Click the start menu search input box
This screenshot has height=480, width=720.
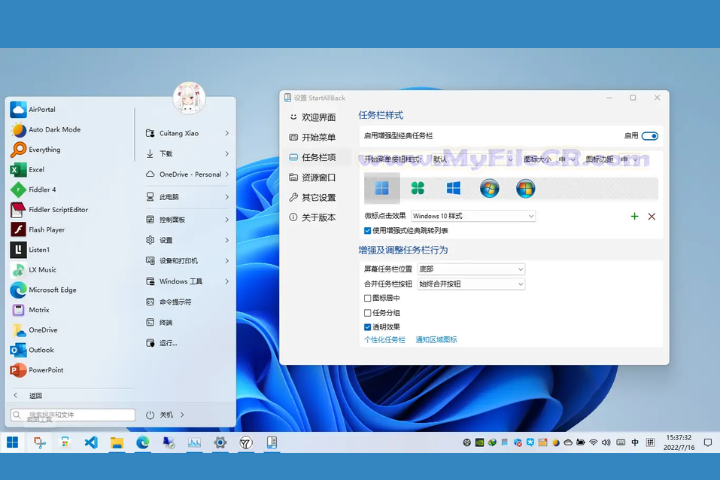(x=73, y=415)
